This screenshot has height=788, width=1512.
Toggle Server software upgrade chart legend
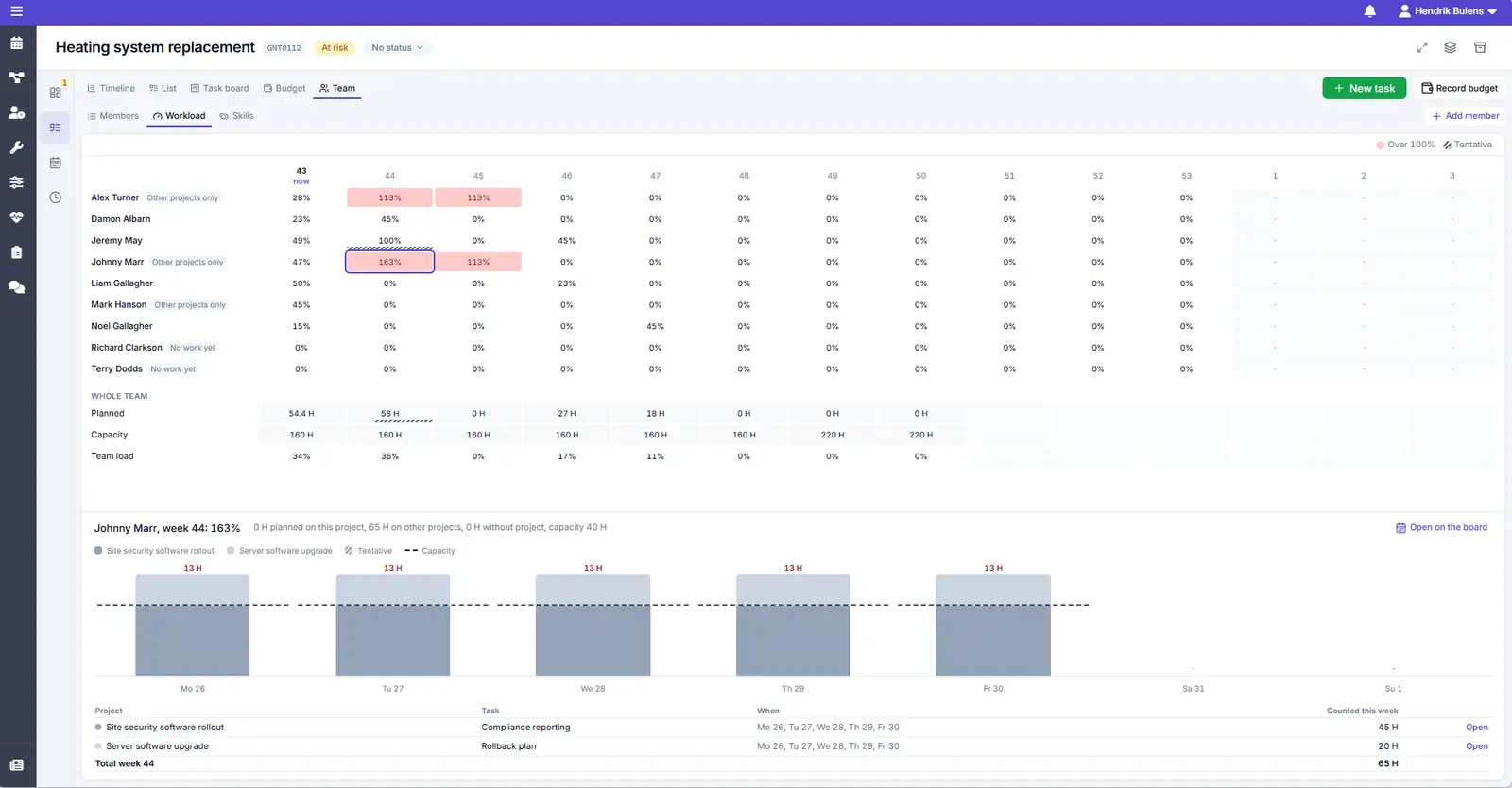[280, 551]
